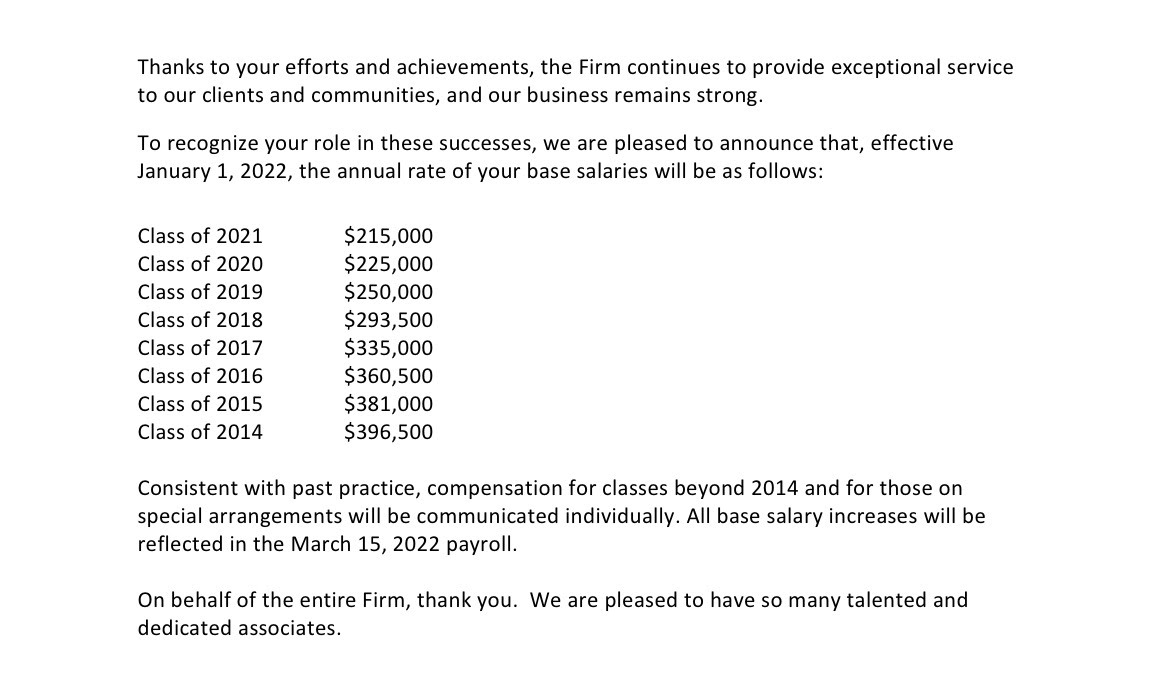
Task: Click the $225,000 salary amount
Action: [x=388, y=264]
